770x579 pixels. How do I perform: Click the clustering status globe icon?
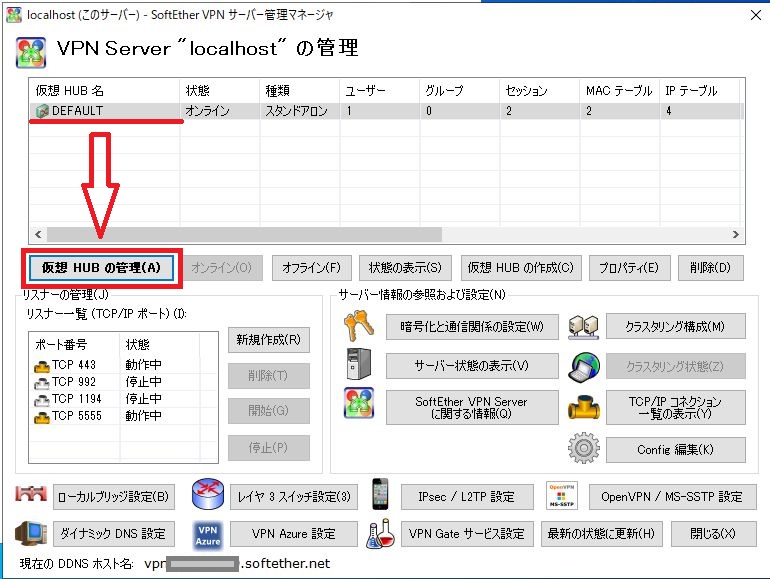click(x=584, y=366)
